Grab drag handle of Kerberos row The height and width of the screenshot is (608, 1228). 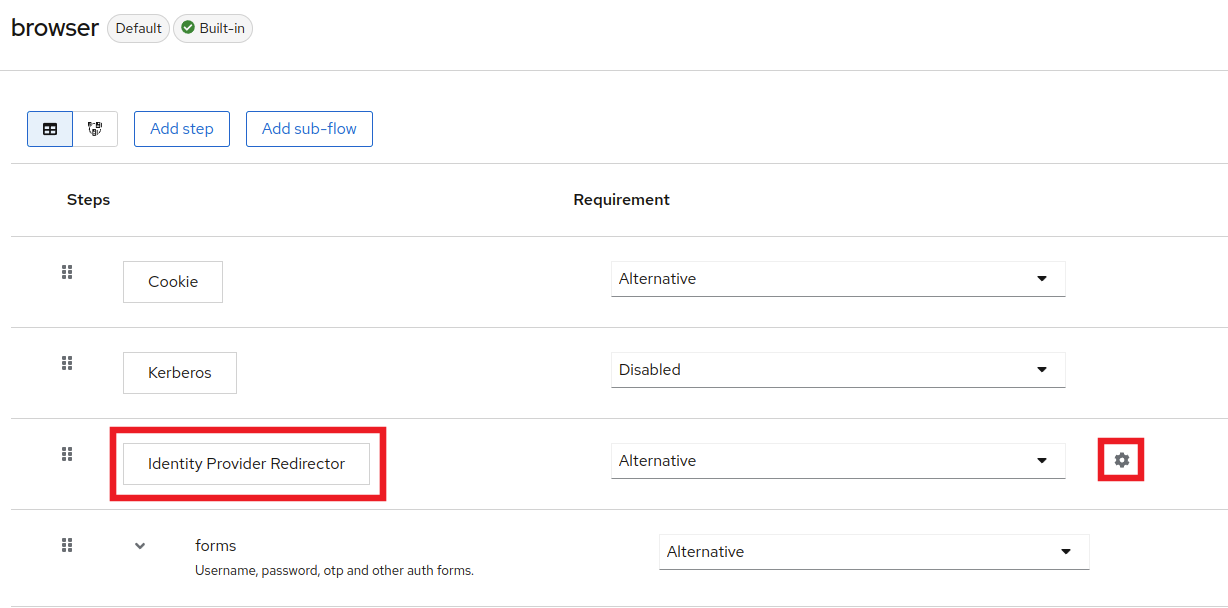point(67,363)
